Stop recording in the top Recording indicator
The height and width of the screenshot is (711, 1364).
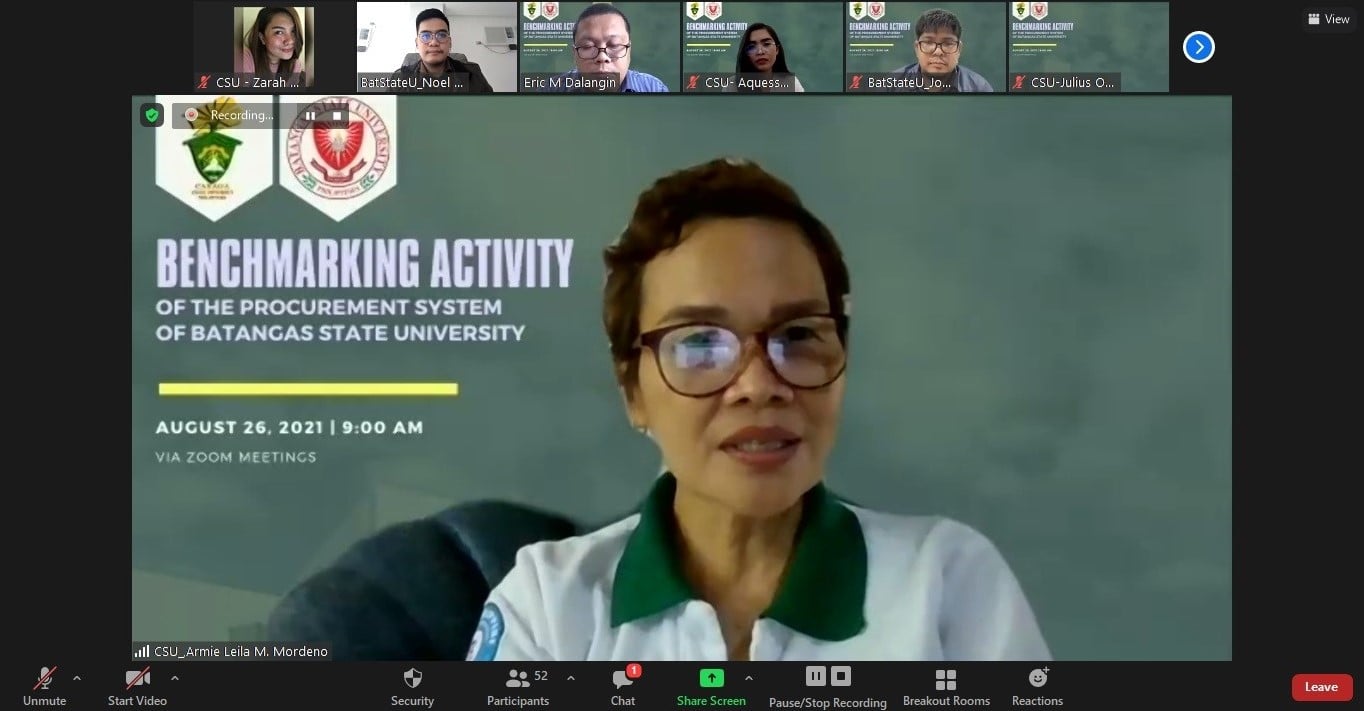click(338, 116)
